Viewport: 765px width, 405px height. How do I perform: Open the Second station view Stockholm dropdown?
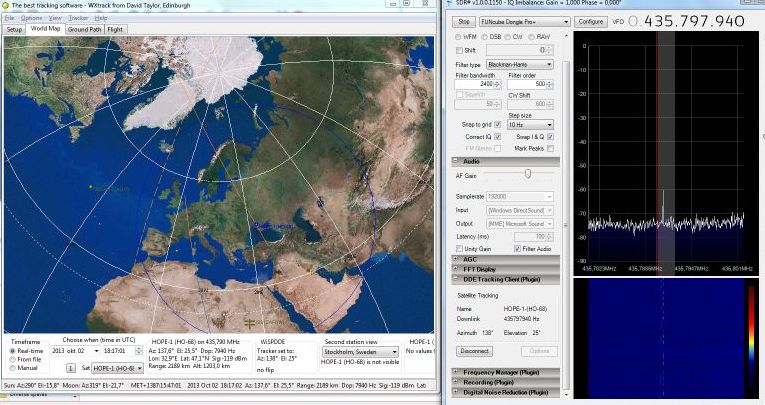(x=360, y=352)
